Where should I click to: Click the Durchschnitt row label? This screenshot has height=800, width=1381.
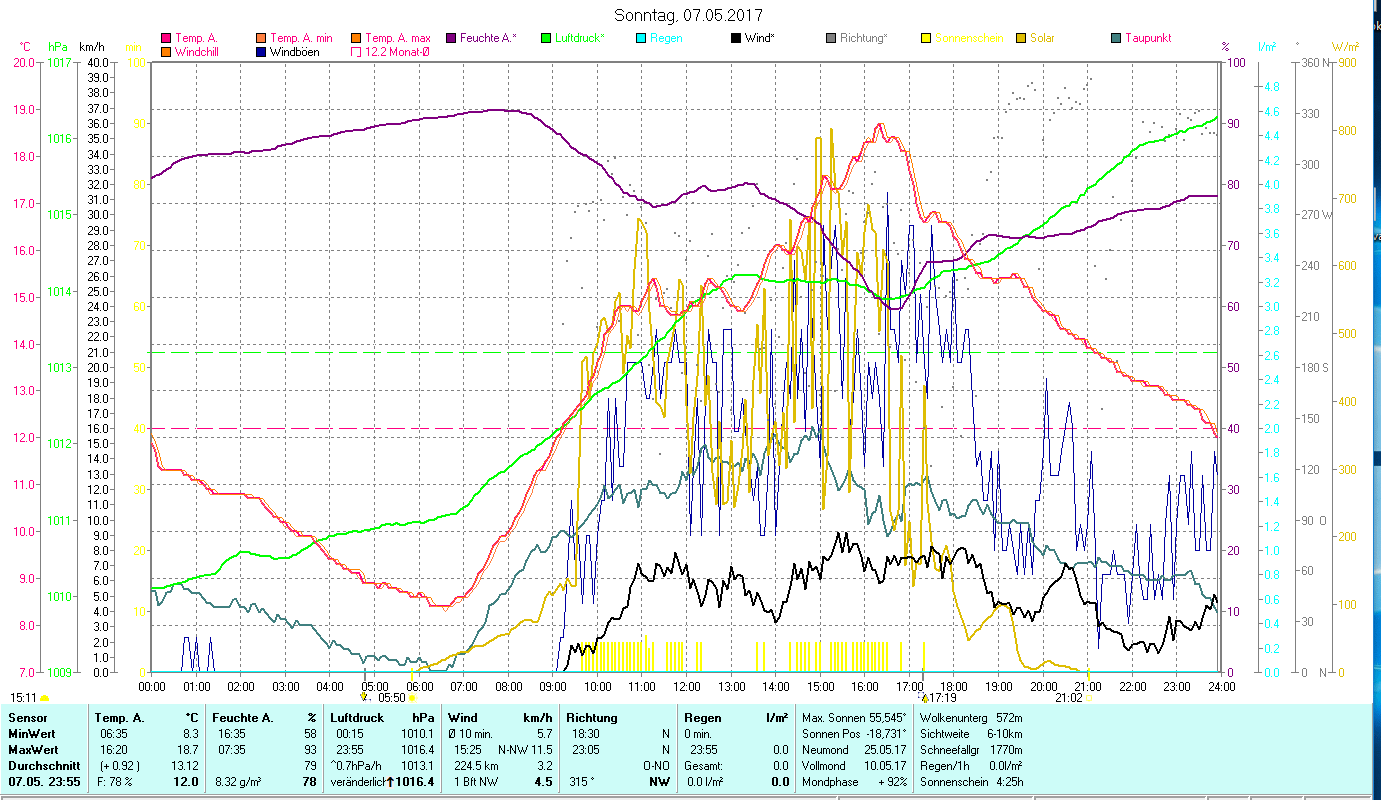pos(42,766)
